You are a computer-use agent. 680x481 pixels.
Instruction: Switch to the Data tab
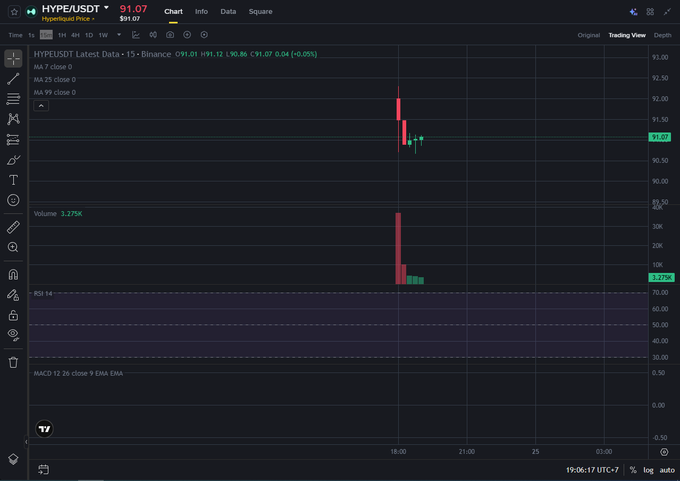point(228,12)
